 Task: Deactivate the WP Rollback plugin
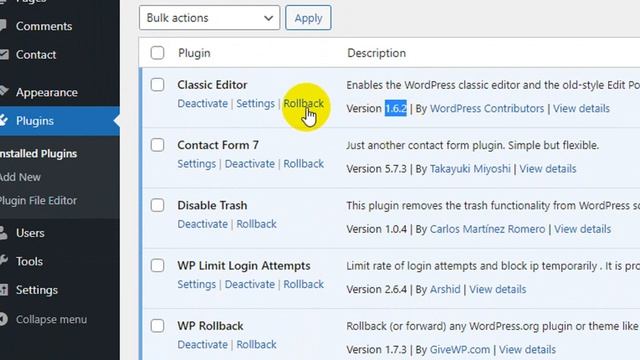point(202,345)
